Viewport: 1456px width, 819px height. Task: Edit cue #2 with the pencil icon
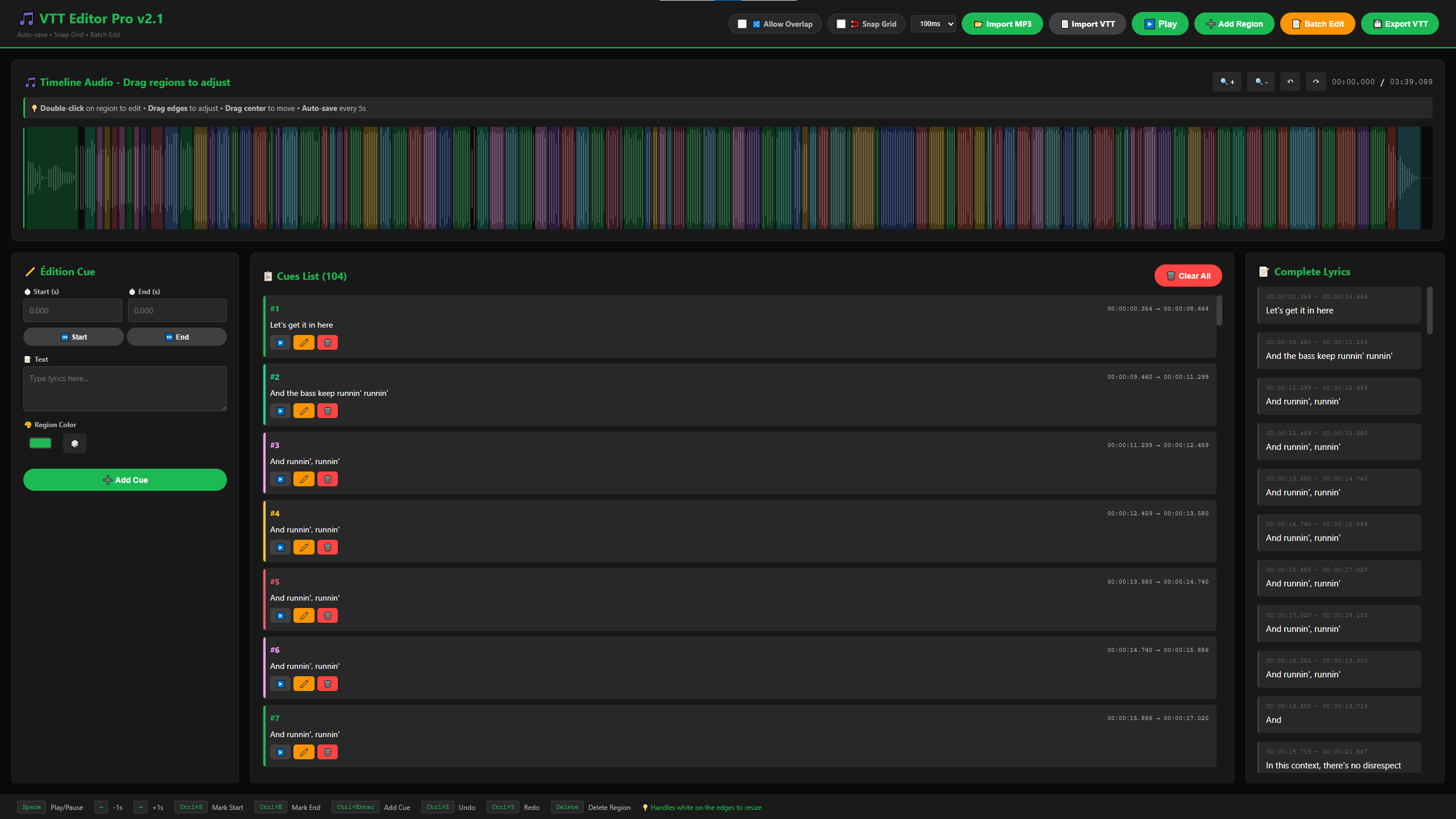pyautogui.click(x=304, y=411)
